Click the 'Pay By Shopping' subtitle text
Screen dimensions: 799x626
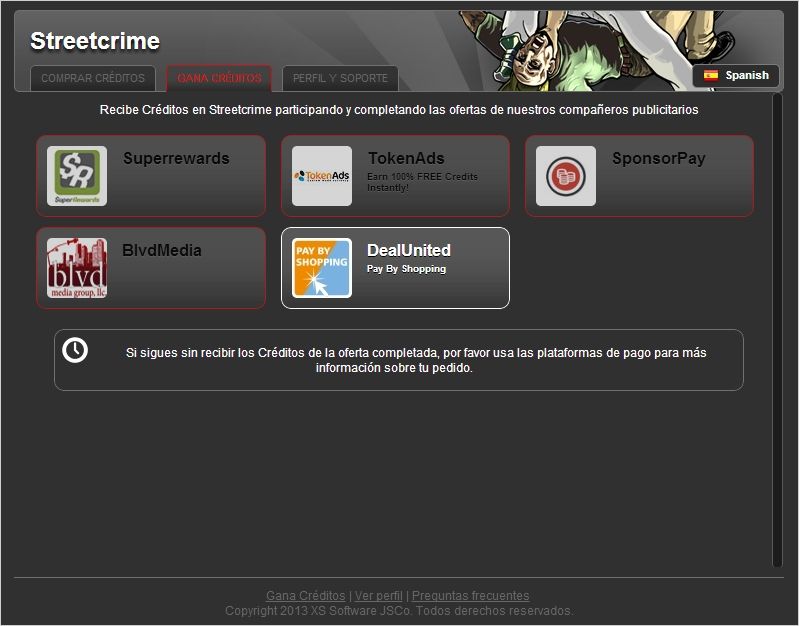tap(406, 269)
